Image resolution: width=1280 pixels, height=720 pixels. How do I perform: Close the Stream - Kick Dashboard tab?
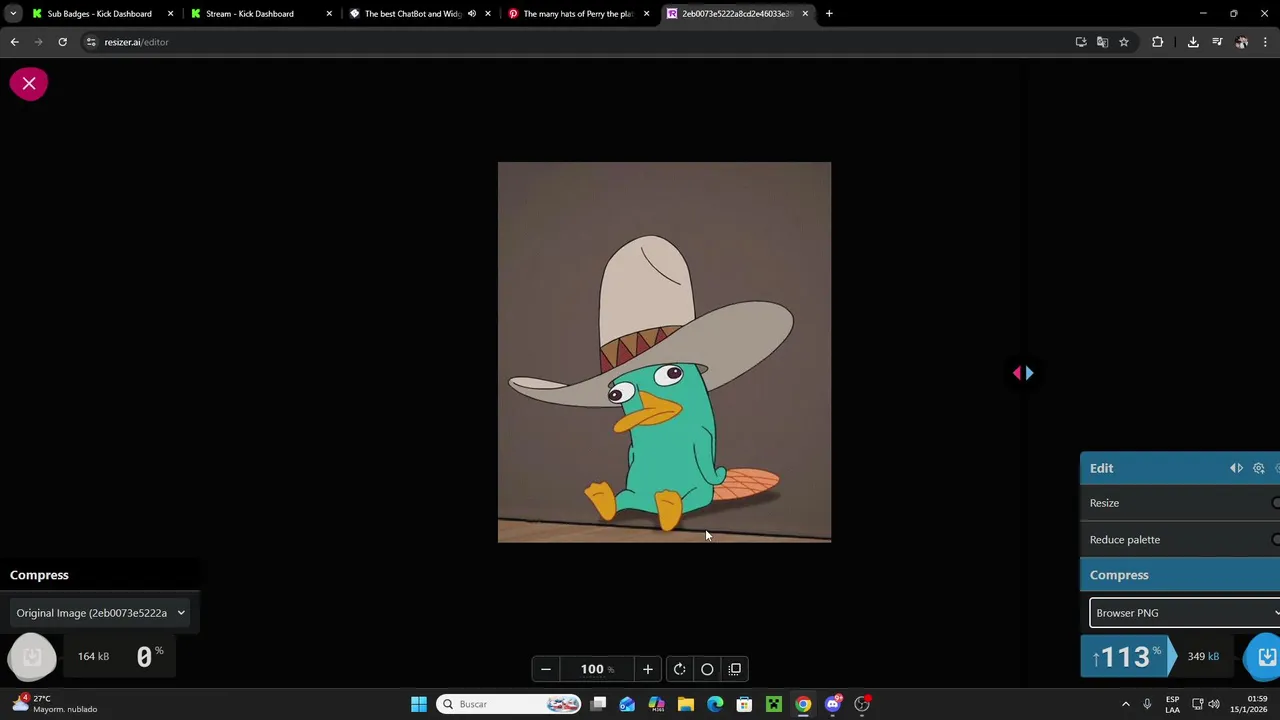329,14
